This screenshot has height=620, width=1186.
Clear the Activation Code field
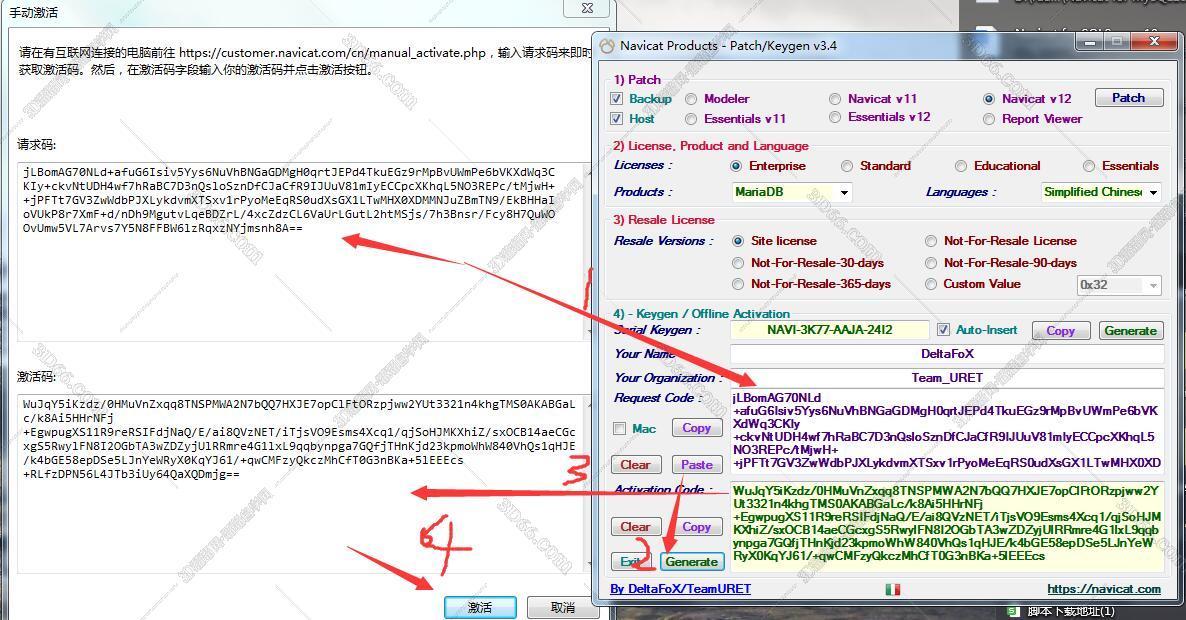pos(635,526)
